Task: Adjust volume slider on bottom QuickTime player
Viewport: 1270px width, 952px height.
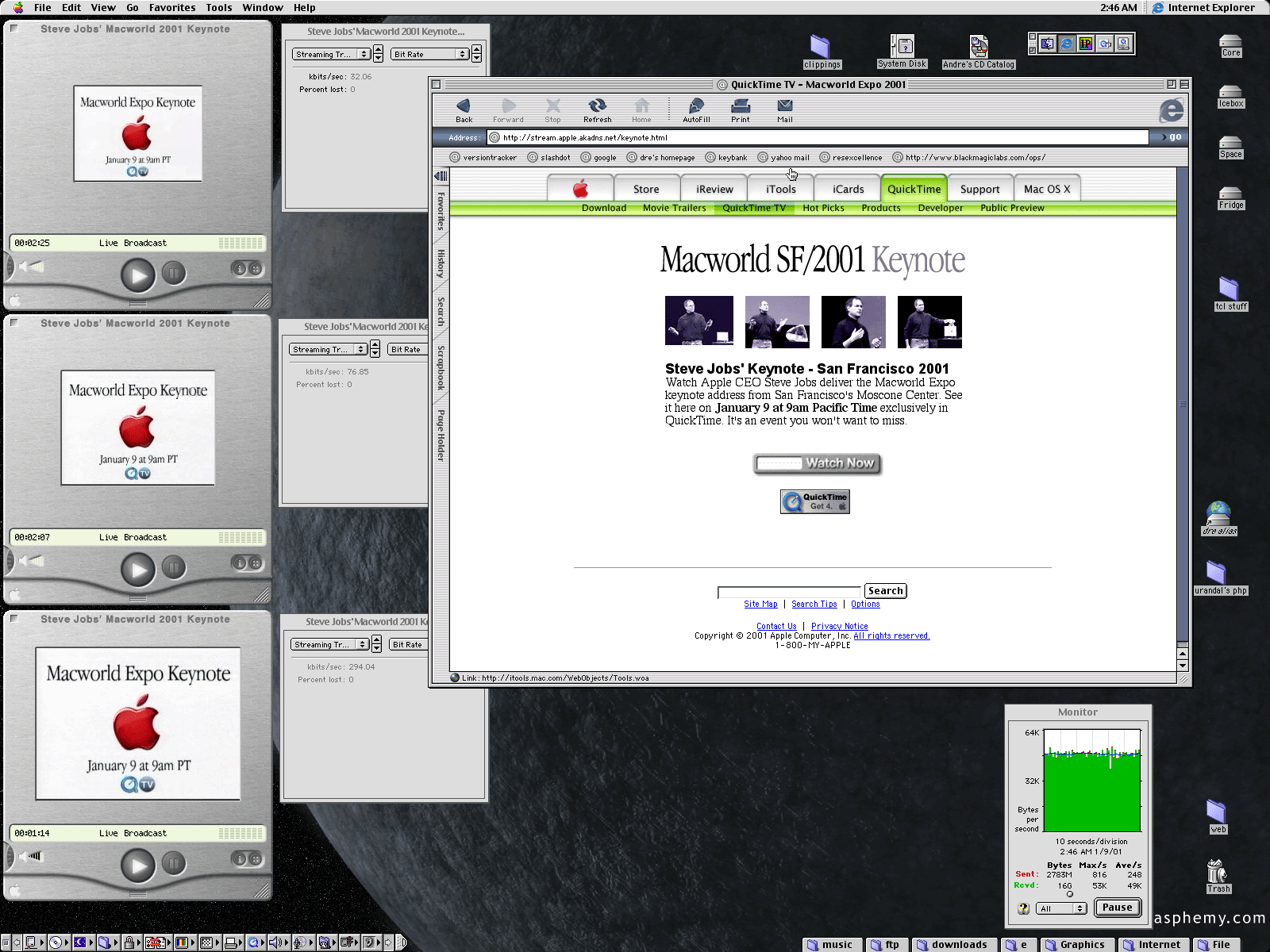Action: tap(33, 856)
